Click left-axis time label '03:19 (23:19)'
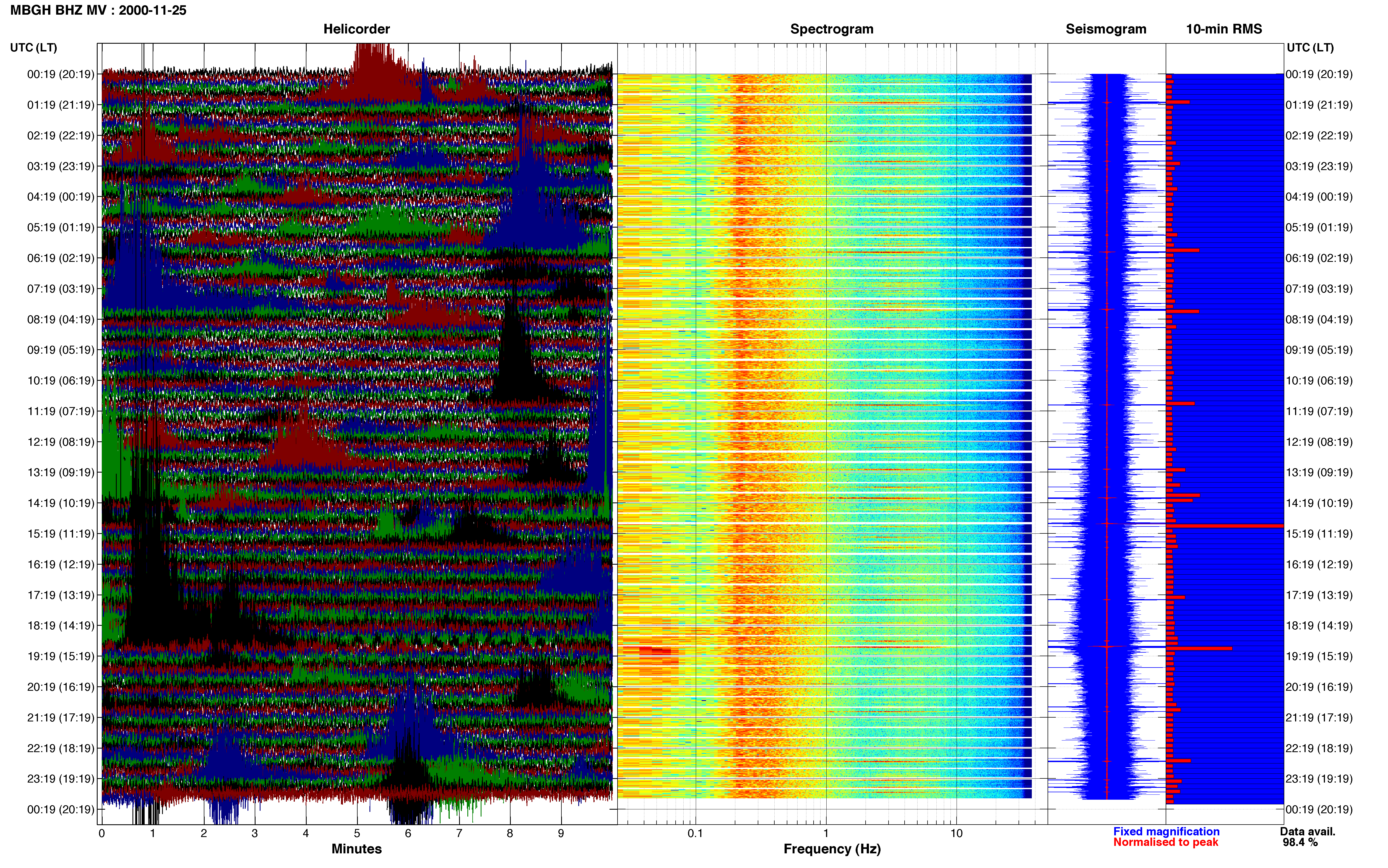The width and height of the screenshot is (1388, 868). (x=61, y=166)
